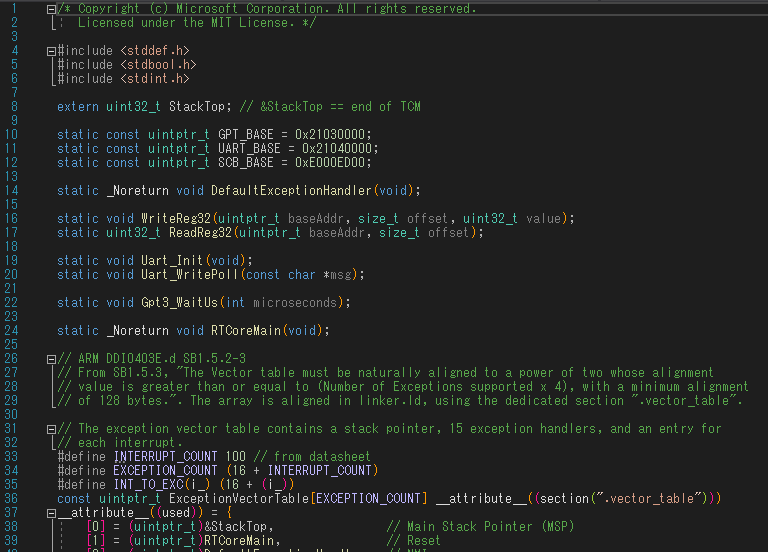Click the <stdbool.h> include
Viewport: 768px width, 552px height.
pos(158,65)
